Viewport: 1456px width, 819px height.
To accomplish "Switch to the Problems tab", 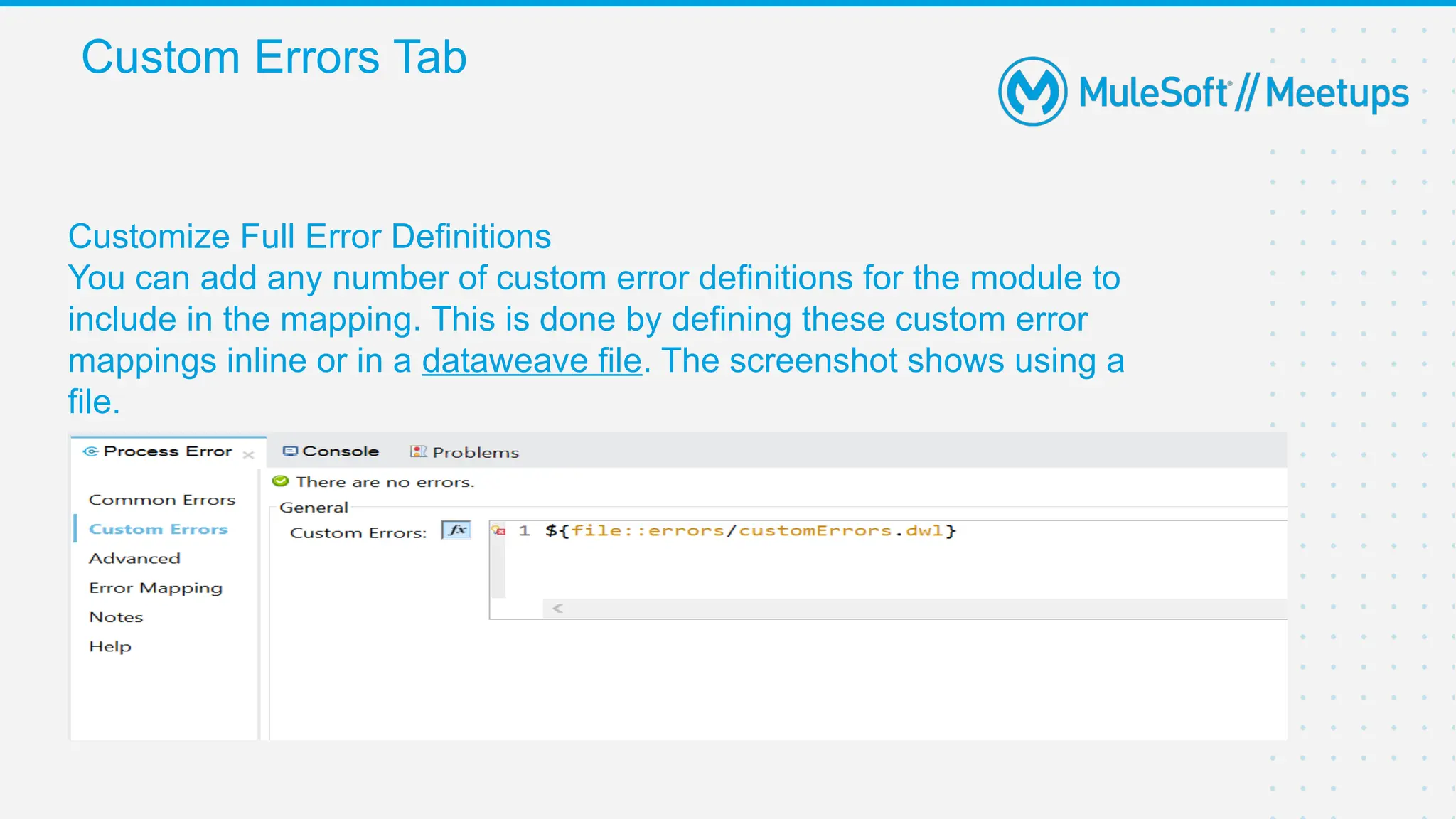I will click(x=464, y=452).
